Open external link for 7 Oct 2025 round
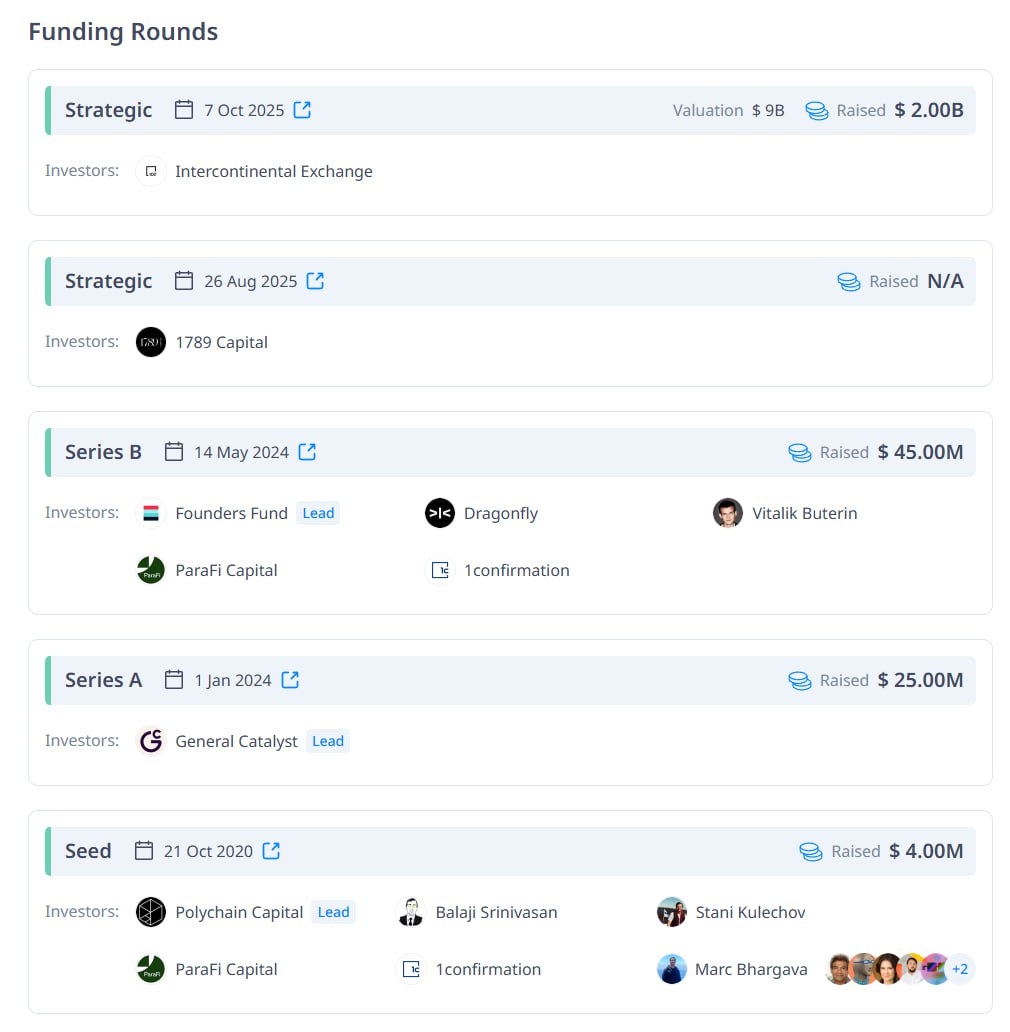Viewport: 1010px width, 1032px height. [302, 110]
